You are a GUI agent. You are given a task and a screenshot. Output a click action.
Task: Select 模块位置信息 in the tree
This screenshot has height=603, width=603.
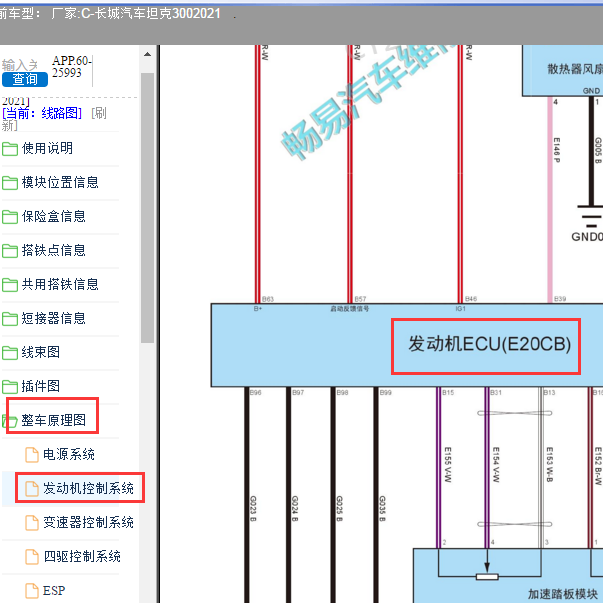60,182
